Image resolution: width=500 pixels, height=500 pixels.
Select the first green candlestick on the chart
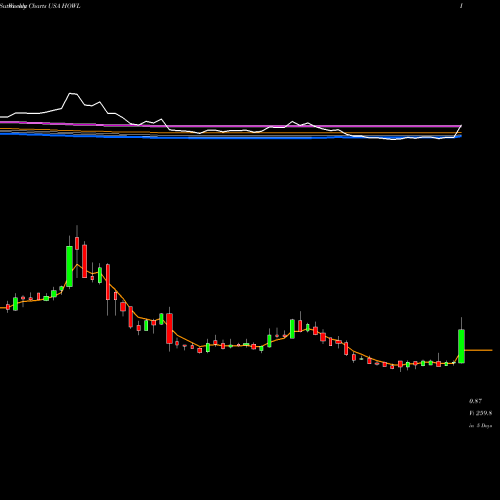pyautogui.click(x=15, y=304)
